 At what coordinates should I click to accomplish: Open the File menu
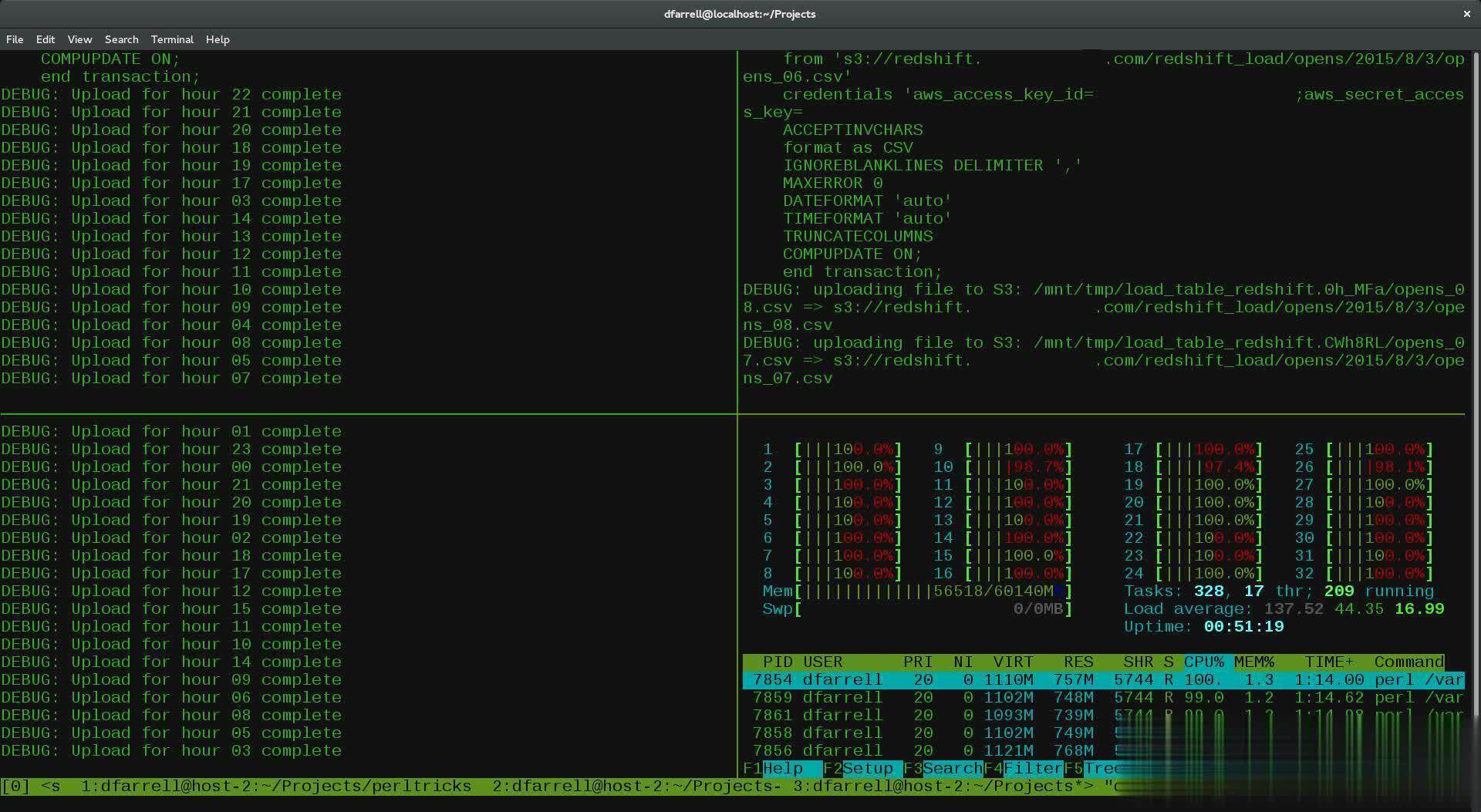click(x=15, y=39)
